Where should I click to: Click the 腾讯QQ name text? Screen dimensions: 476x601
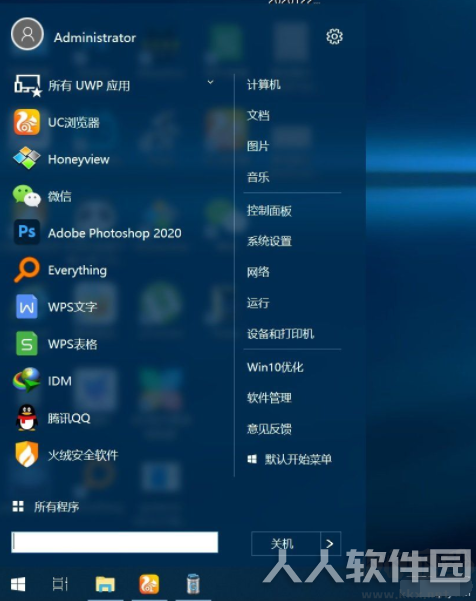pos(69,418)
